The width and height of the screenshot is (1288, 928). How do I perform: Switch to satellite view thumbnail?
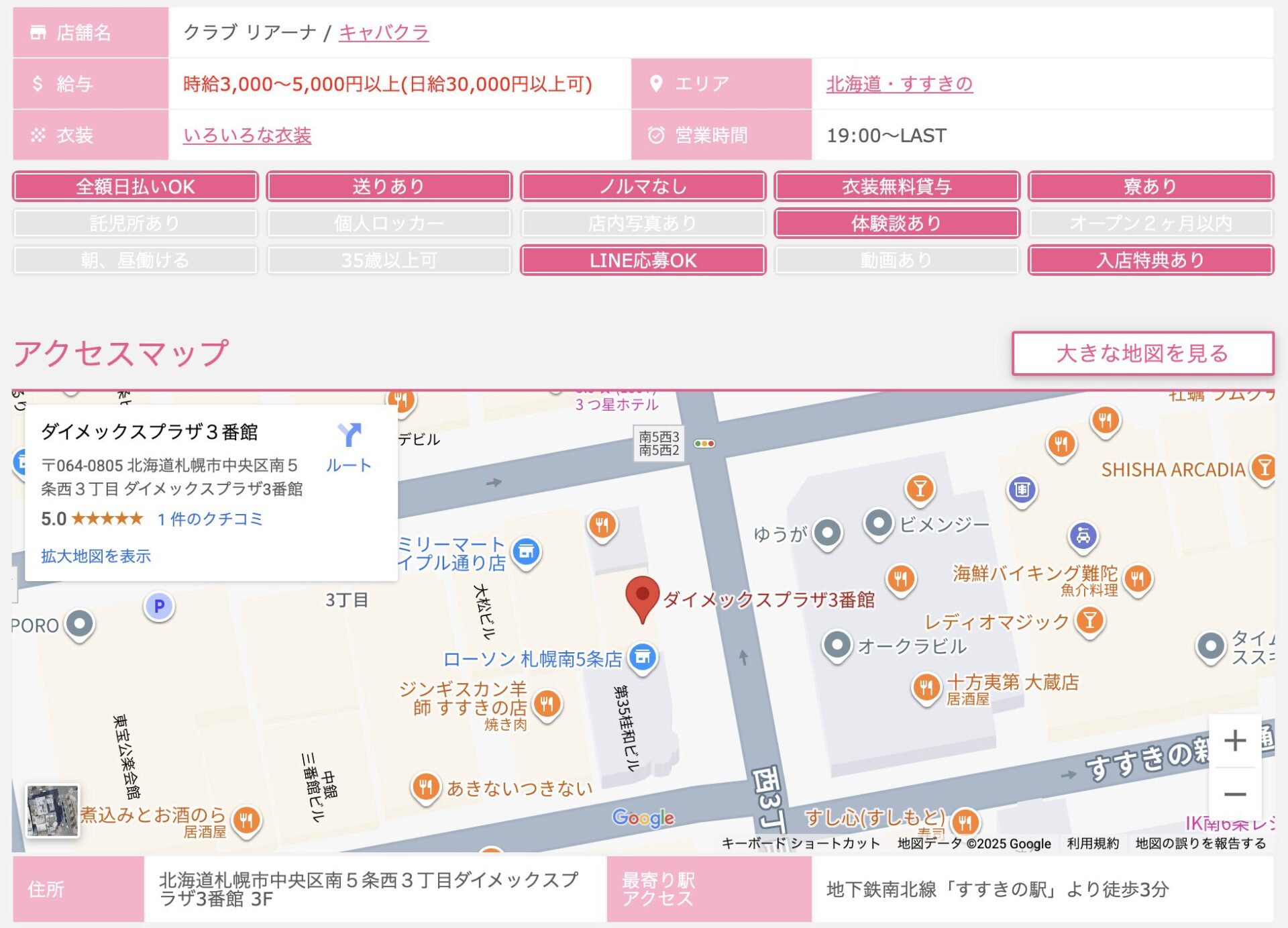click(52, 811)
